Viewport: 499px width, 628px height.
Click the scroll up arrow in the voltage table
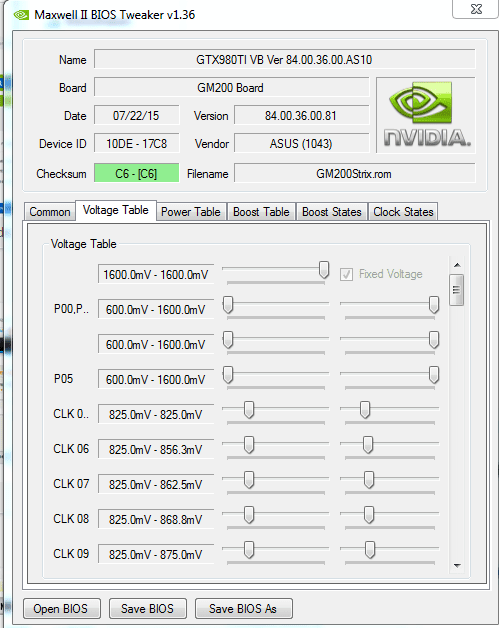click(x=457, y=265)
